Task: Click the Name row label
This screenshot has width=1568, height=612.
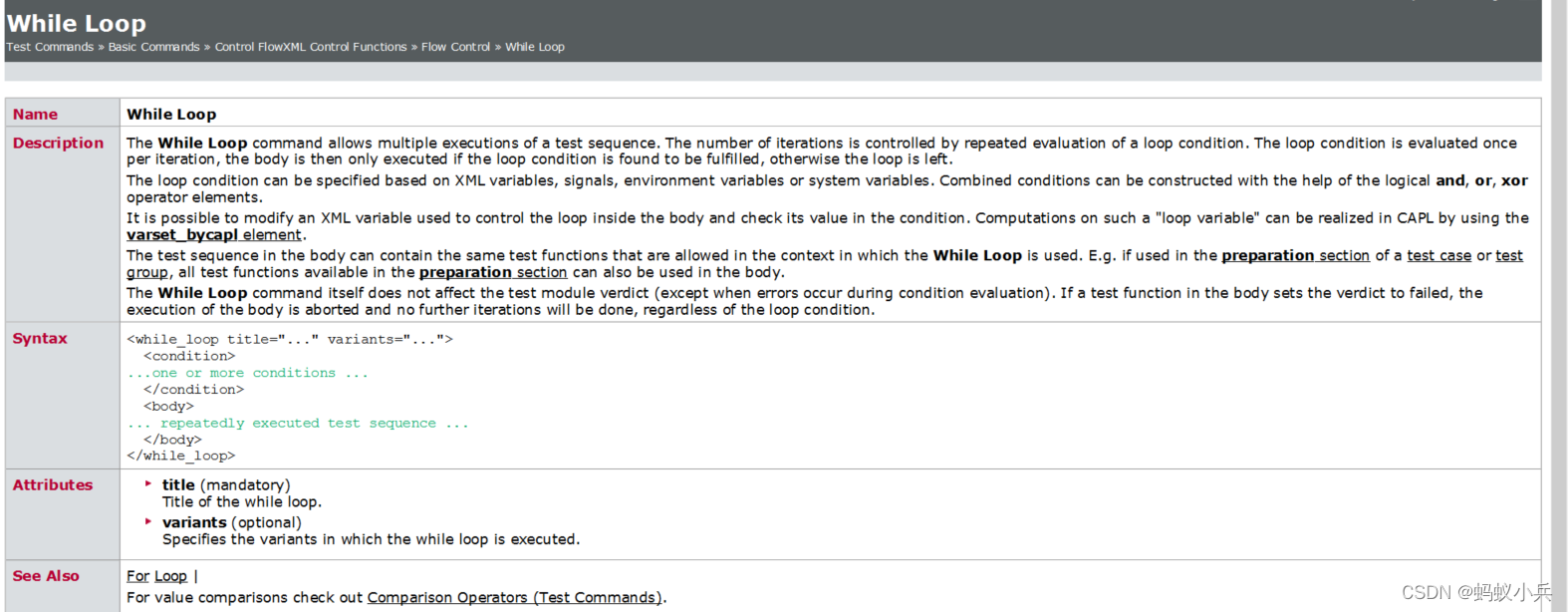Action: [x=35, y=115]
